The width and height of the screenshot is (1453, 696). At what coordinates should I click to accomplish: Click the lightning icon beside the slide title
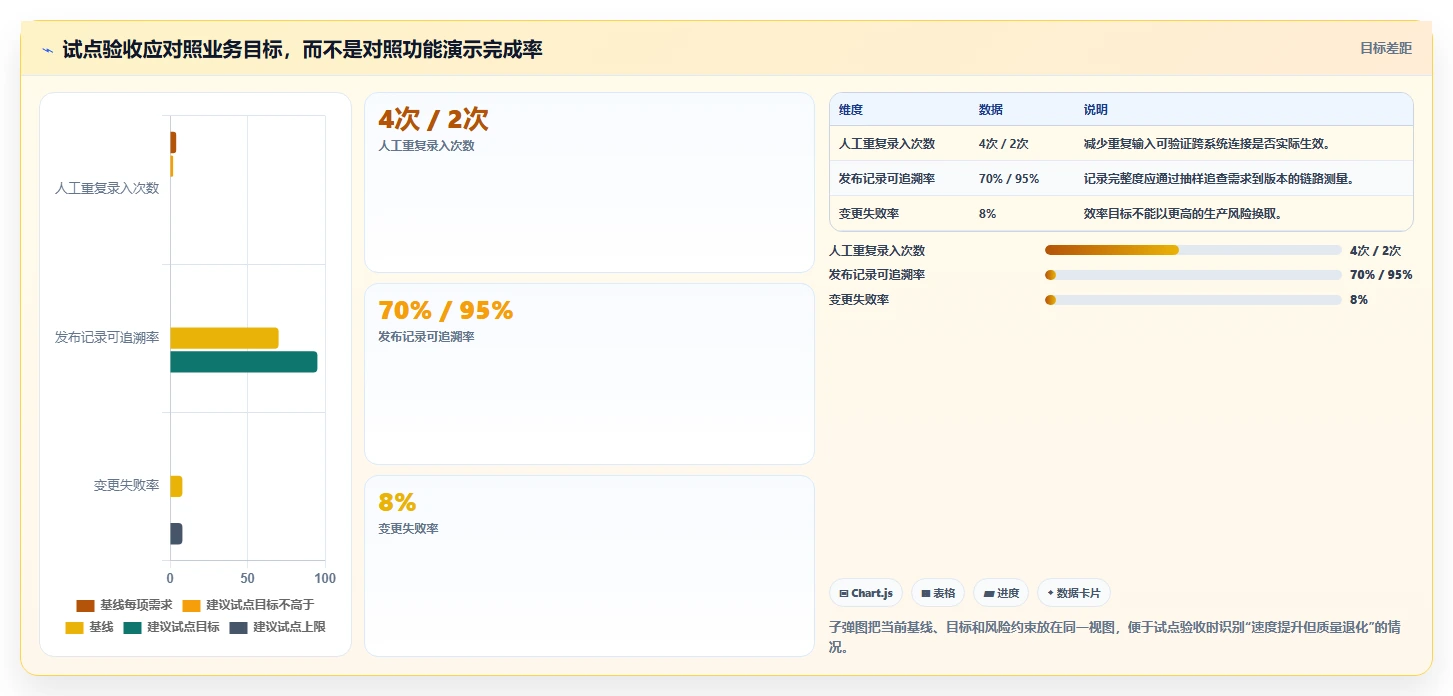point(48,50)
